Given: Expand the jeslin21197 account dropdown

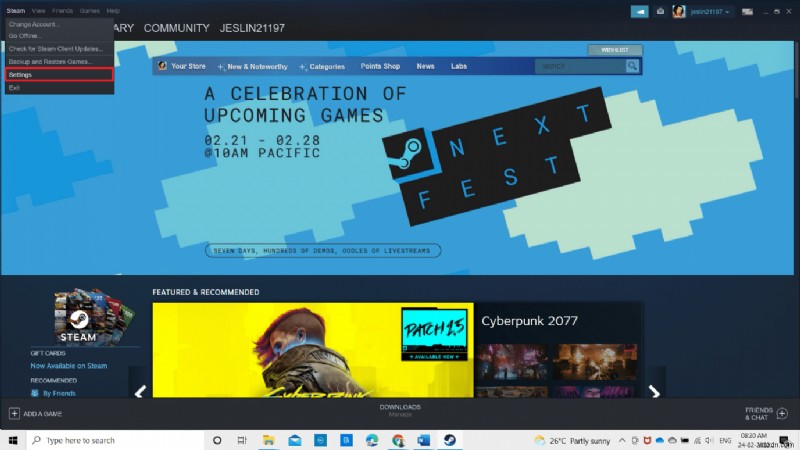Looking at the screenshot, I should pyautogui.click(x=710, y=11).
